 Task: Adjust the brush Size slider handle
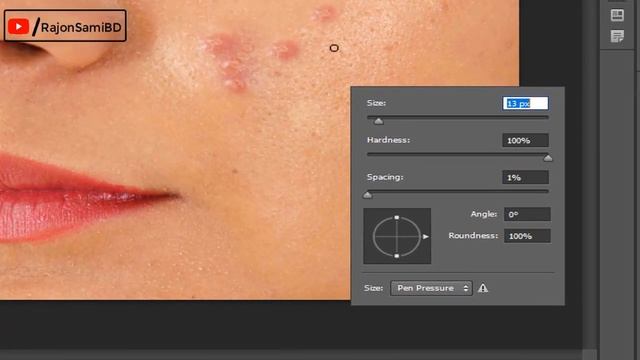coord(378,121)
